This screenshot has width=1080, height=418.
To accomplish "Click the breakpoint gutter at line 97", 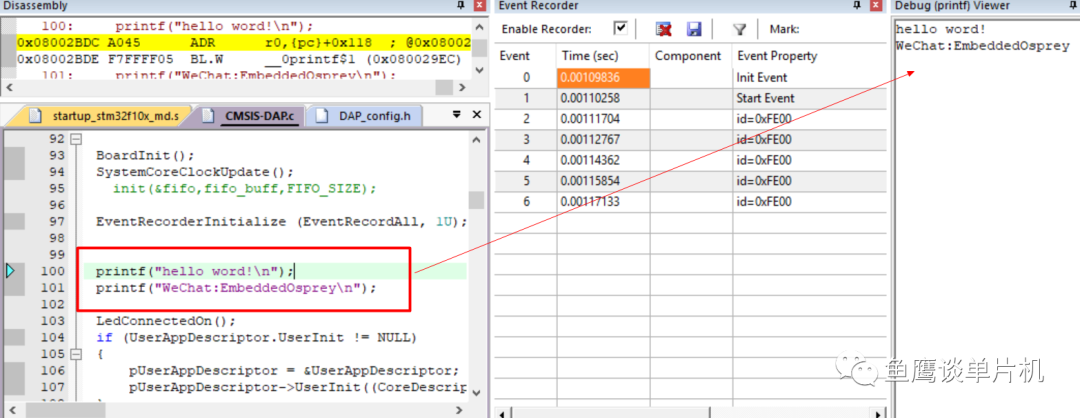I will point(15,221).
